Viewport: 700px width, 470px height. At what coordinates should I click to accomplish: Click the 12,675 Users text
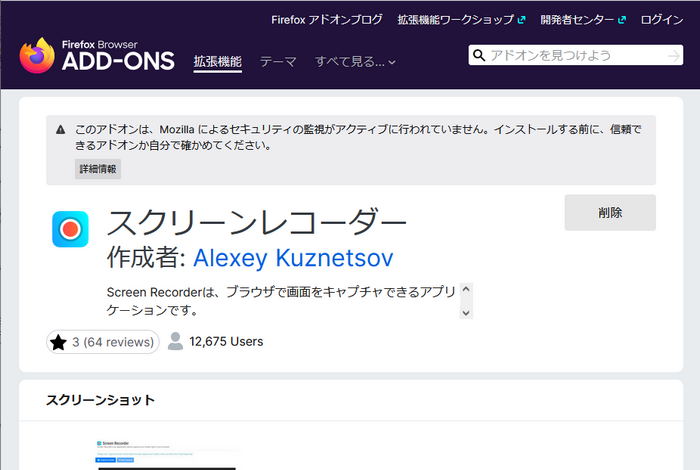pos(226,342)
